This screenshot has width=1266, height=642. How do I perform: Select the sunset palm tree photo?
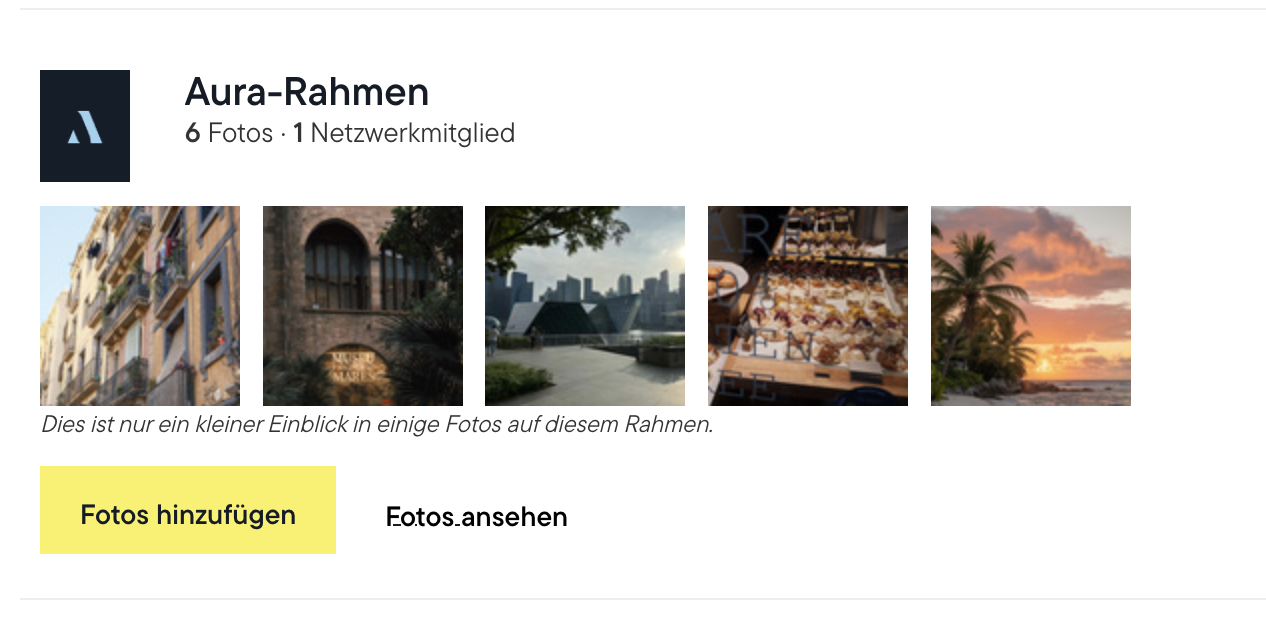tap(1031, 306)
